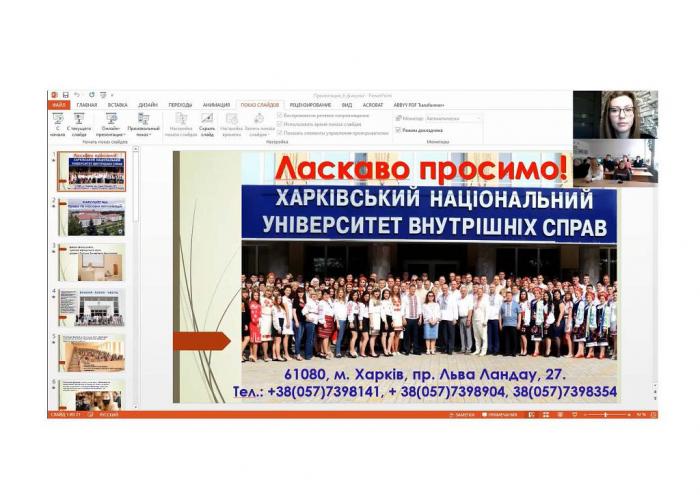Click the Save icon in quick access toolbar
The height and width of the screenshot is (495, 700).
coord(65,95)
